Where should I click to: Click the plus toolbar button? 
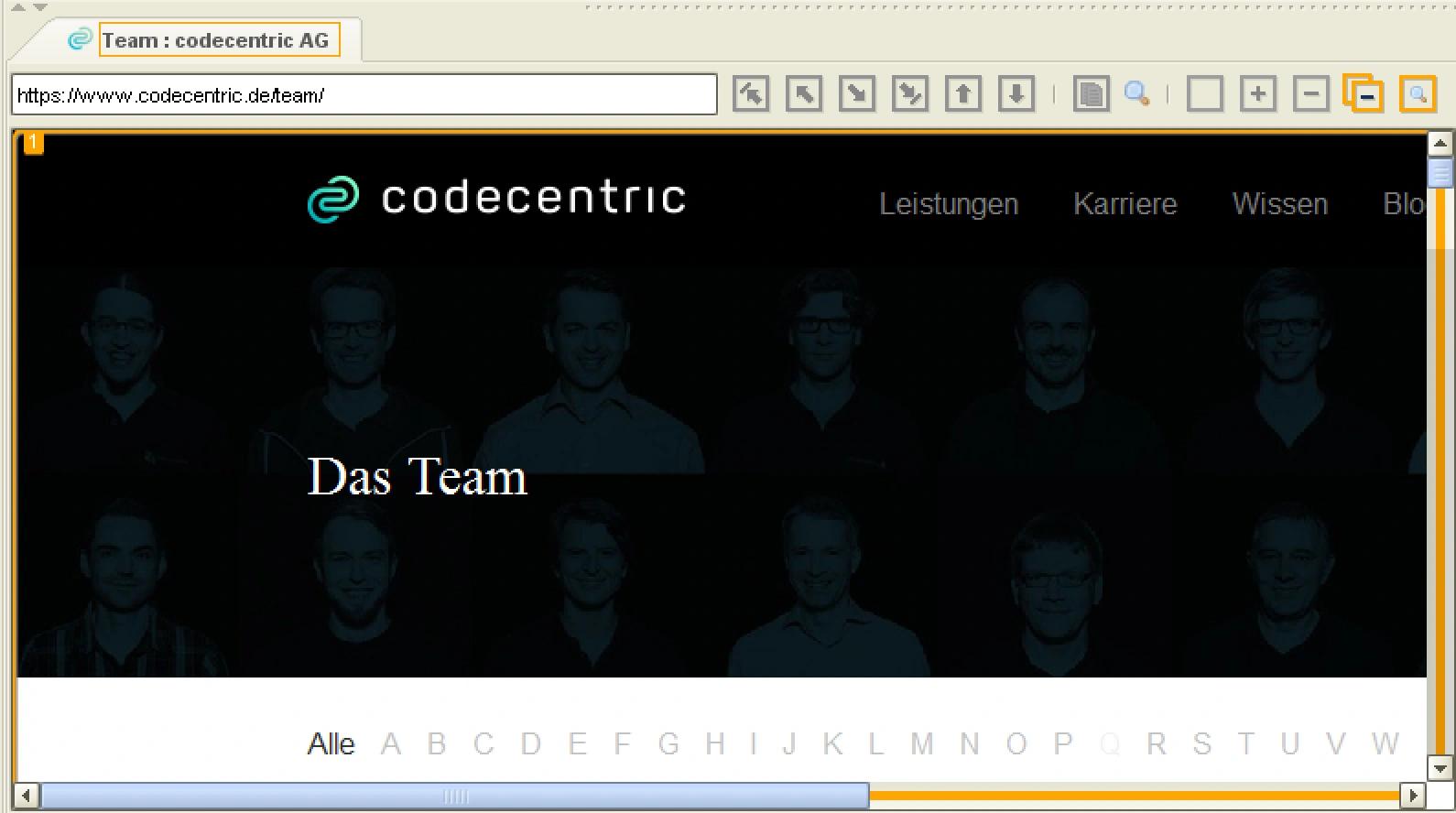click(x=1258, y=94)
